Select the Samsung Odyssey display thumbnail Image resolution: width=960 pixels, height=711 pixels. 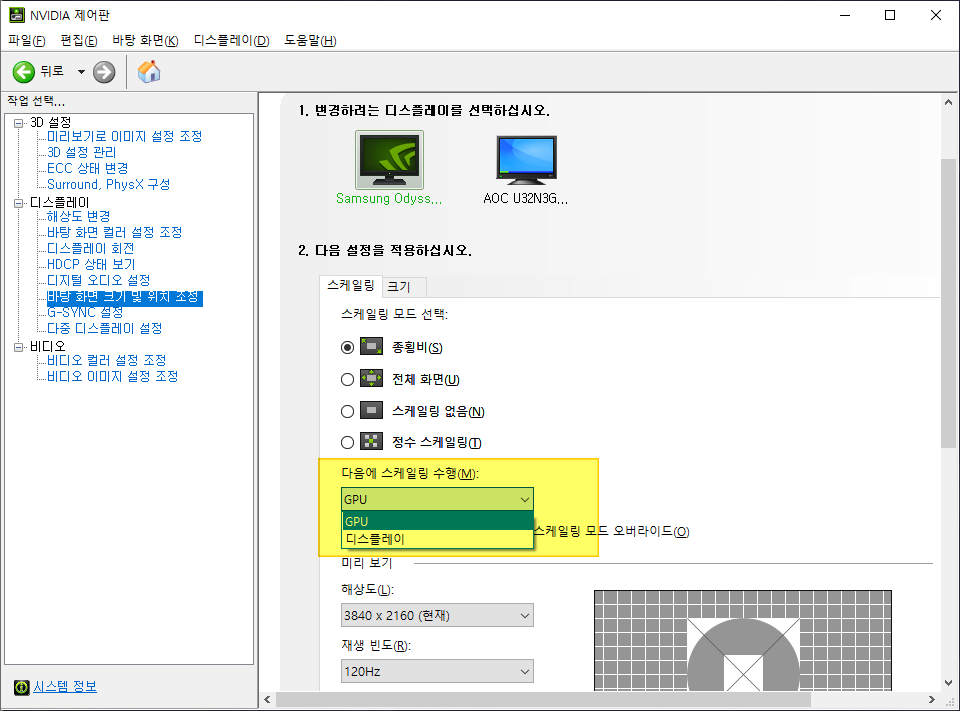point(389,160)
